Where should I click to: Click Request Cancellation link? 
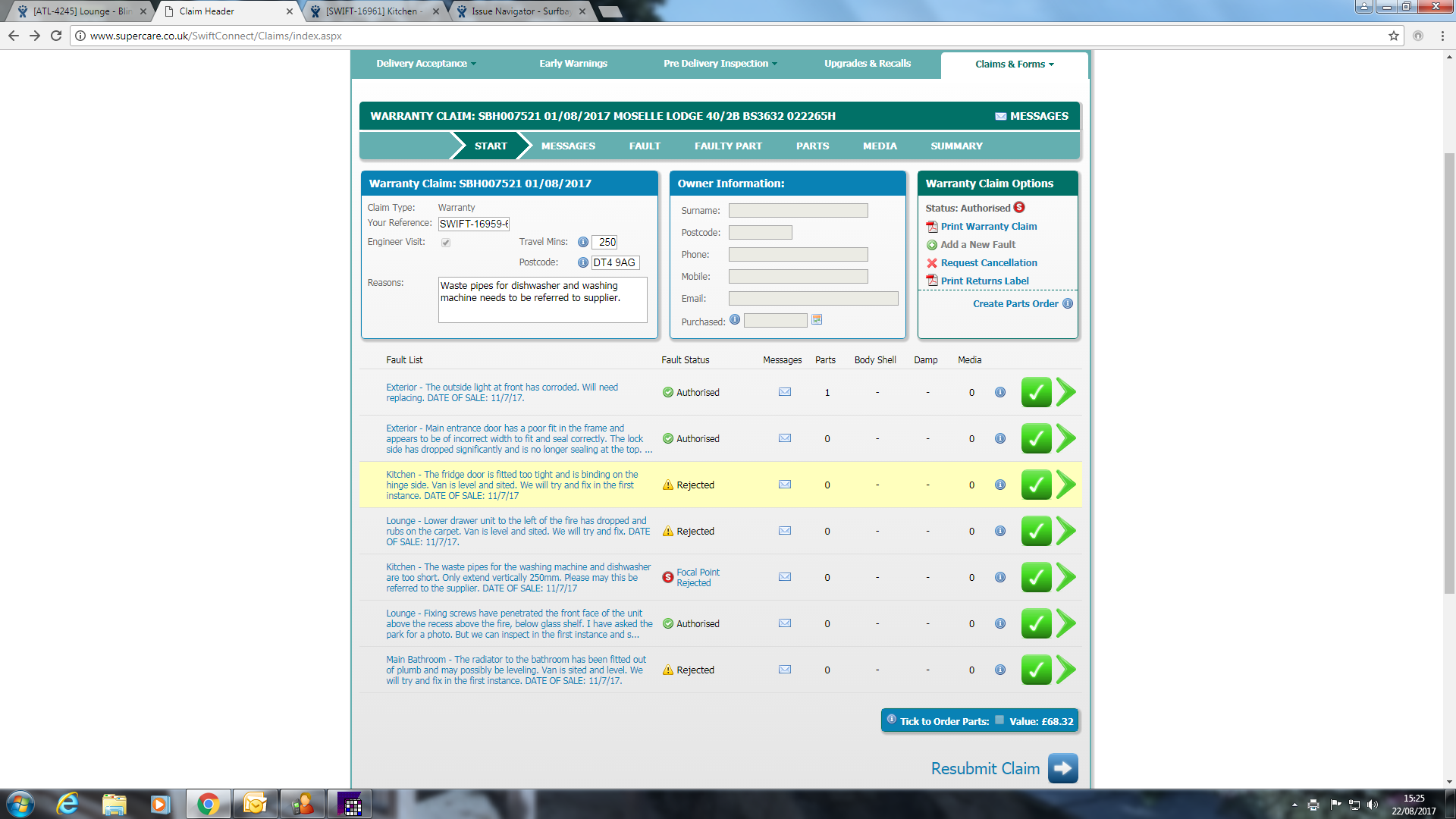(988, 262)
